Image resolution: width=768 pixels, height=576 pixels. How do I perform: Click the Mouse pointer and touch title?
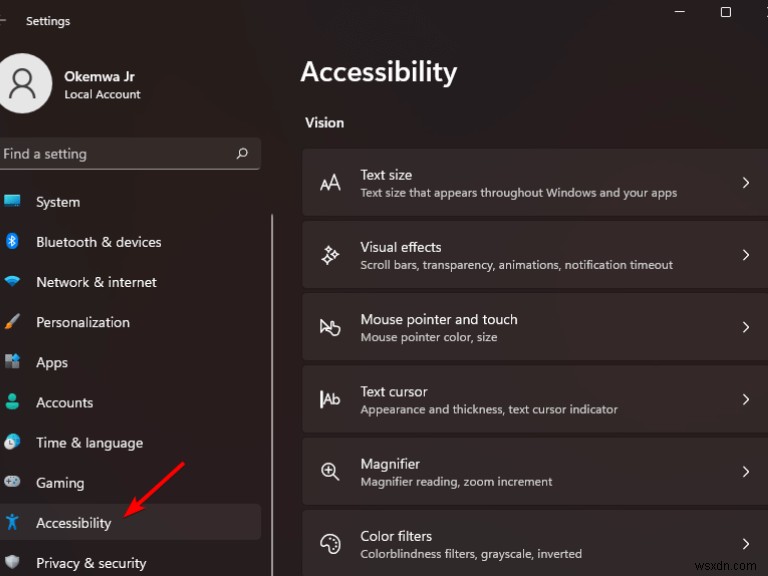pos(439,319)
